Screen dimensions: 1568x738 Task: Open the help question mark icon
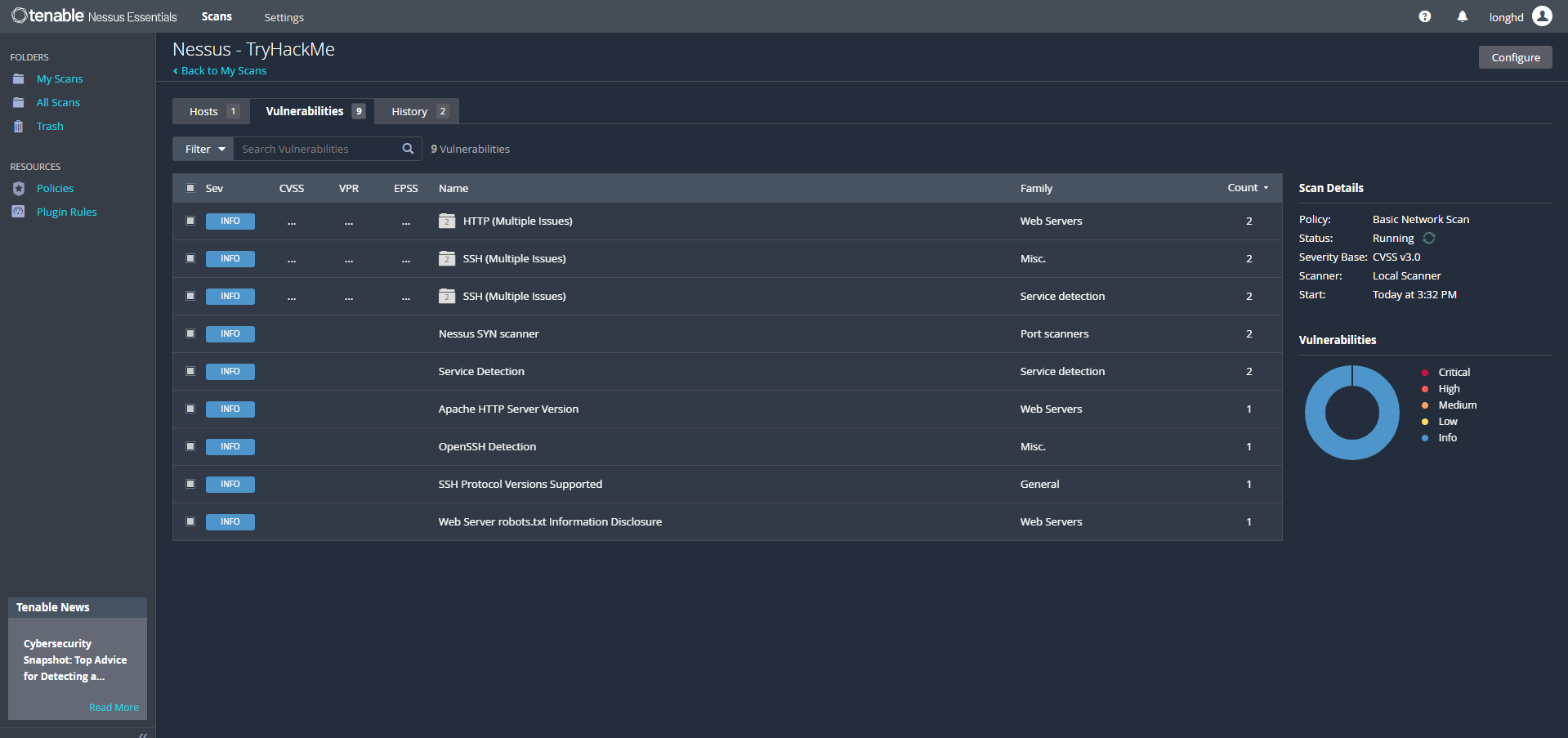tap(1424, 16)
